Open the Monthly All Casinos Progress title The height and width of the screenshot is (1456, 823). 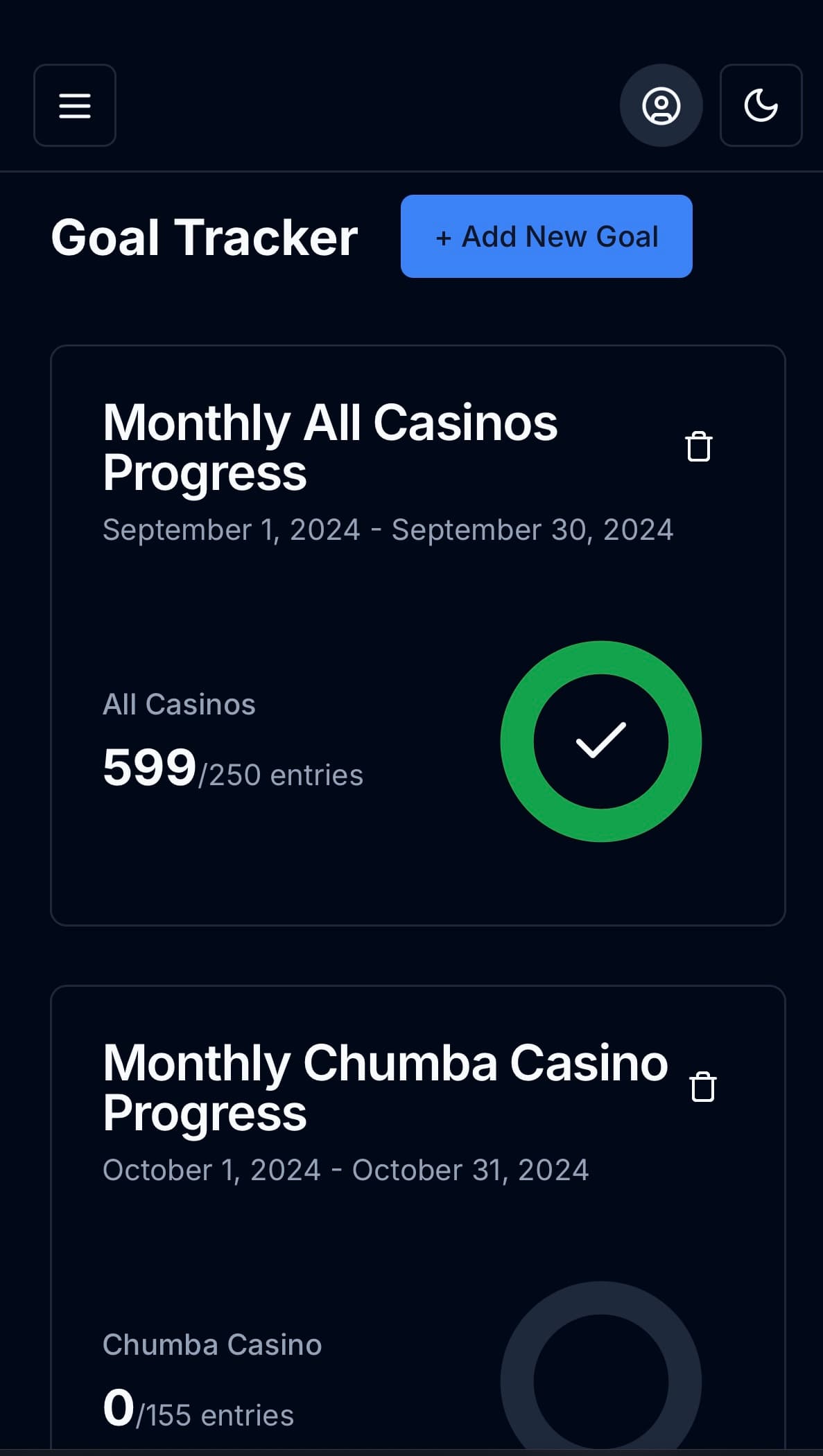click(329, 448)
